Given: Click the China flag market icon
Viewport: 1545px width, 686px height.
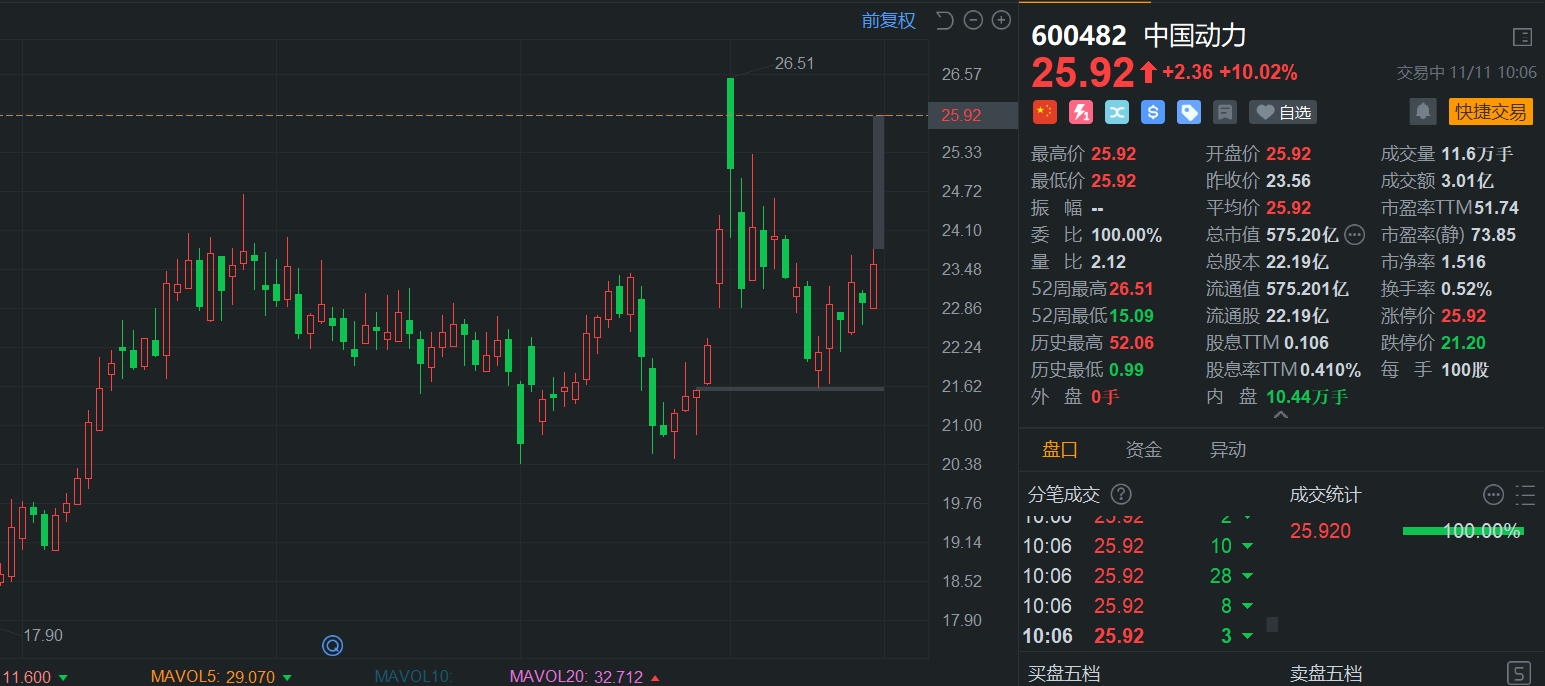Looking at the screenshot, I should [x=1044, y=112].
